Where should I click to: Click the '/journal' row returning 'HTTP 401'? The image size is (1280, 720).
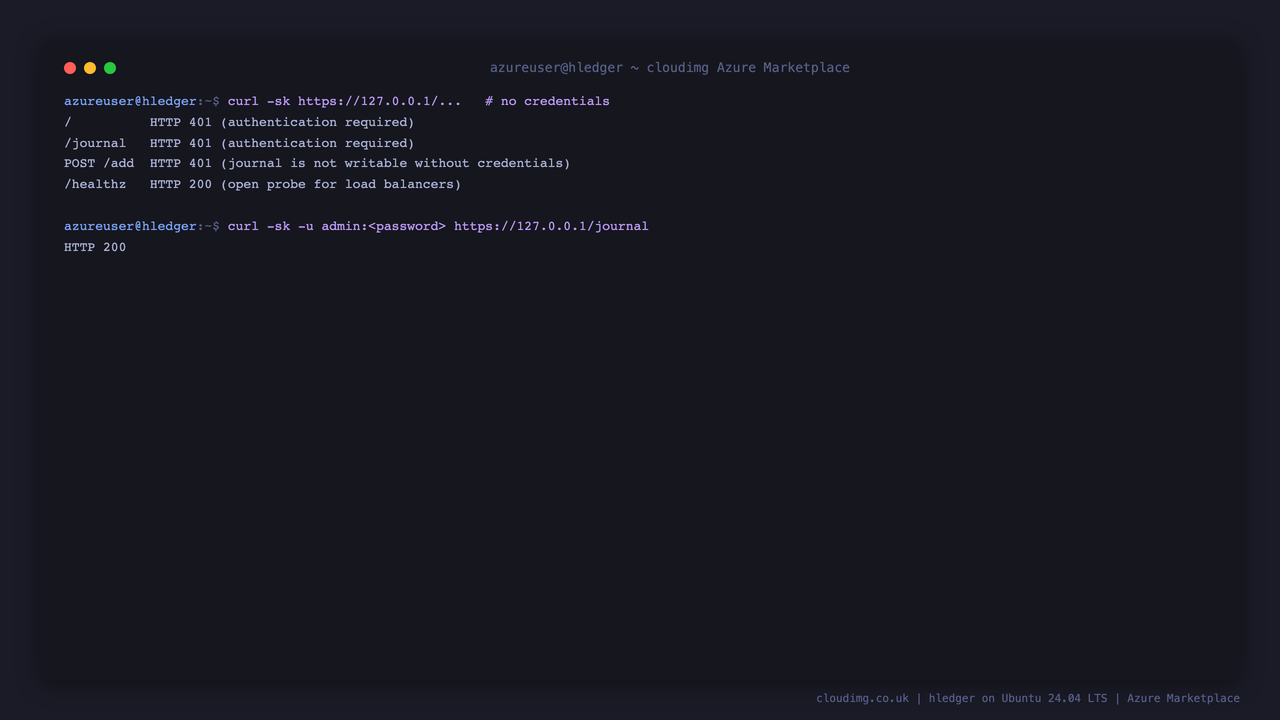pos(239,143)
